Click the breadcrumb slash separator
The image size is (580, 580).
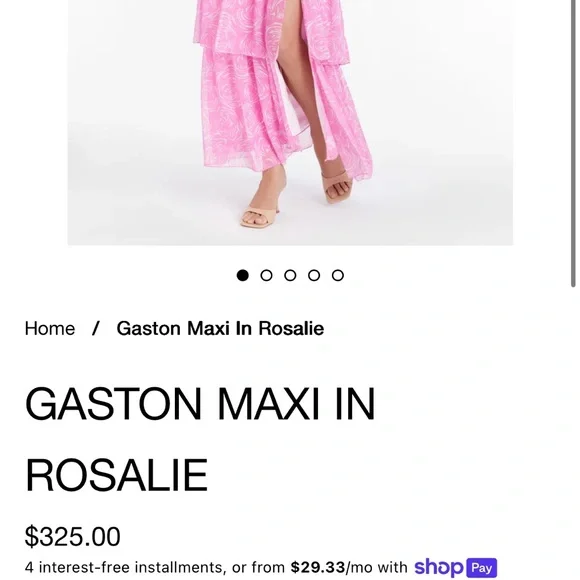coord(96,328)
